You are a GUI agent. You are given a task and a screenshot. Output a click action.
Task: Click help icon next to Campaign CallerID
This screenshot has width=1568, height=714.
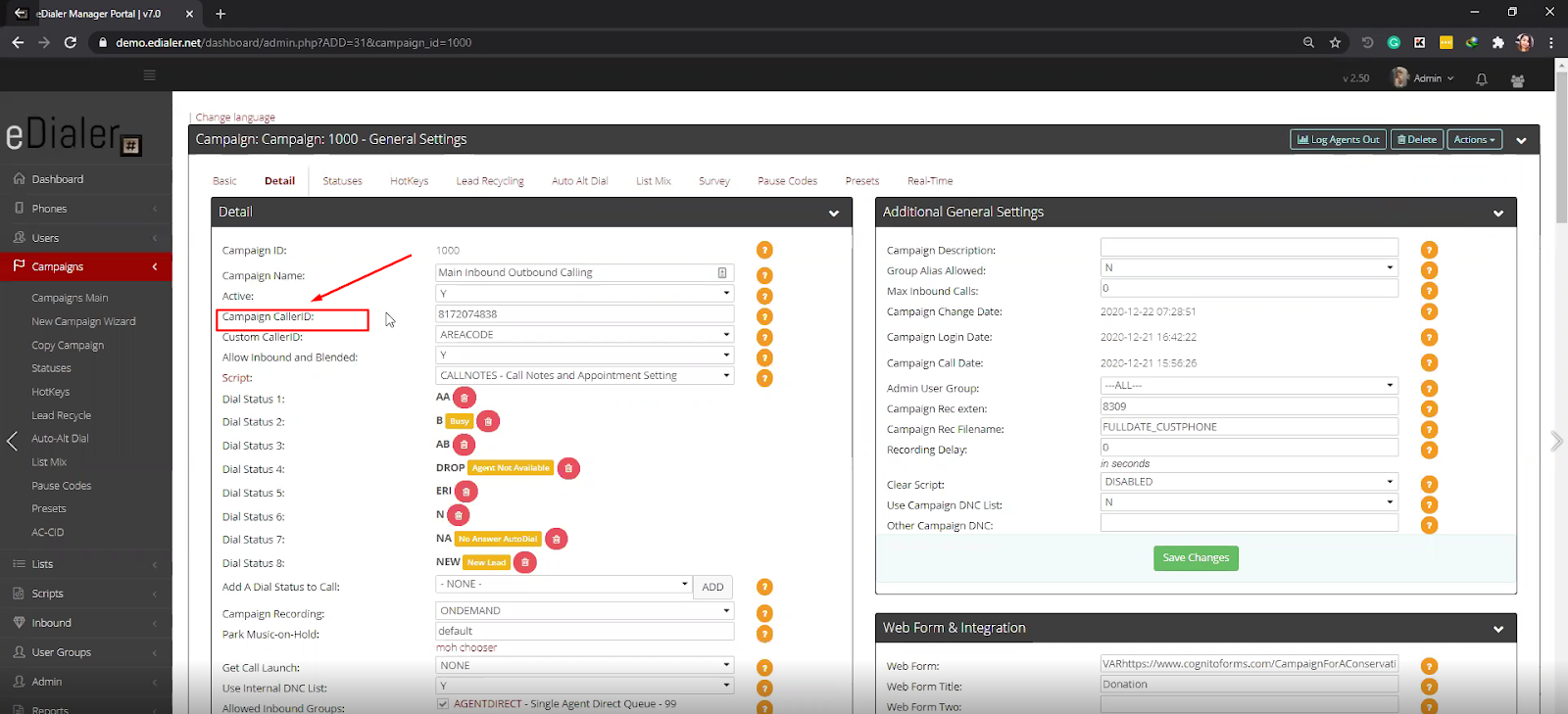click(x=764, y=316)
